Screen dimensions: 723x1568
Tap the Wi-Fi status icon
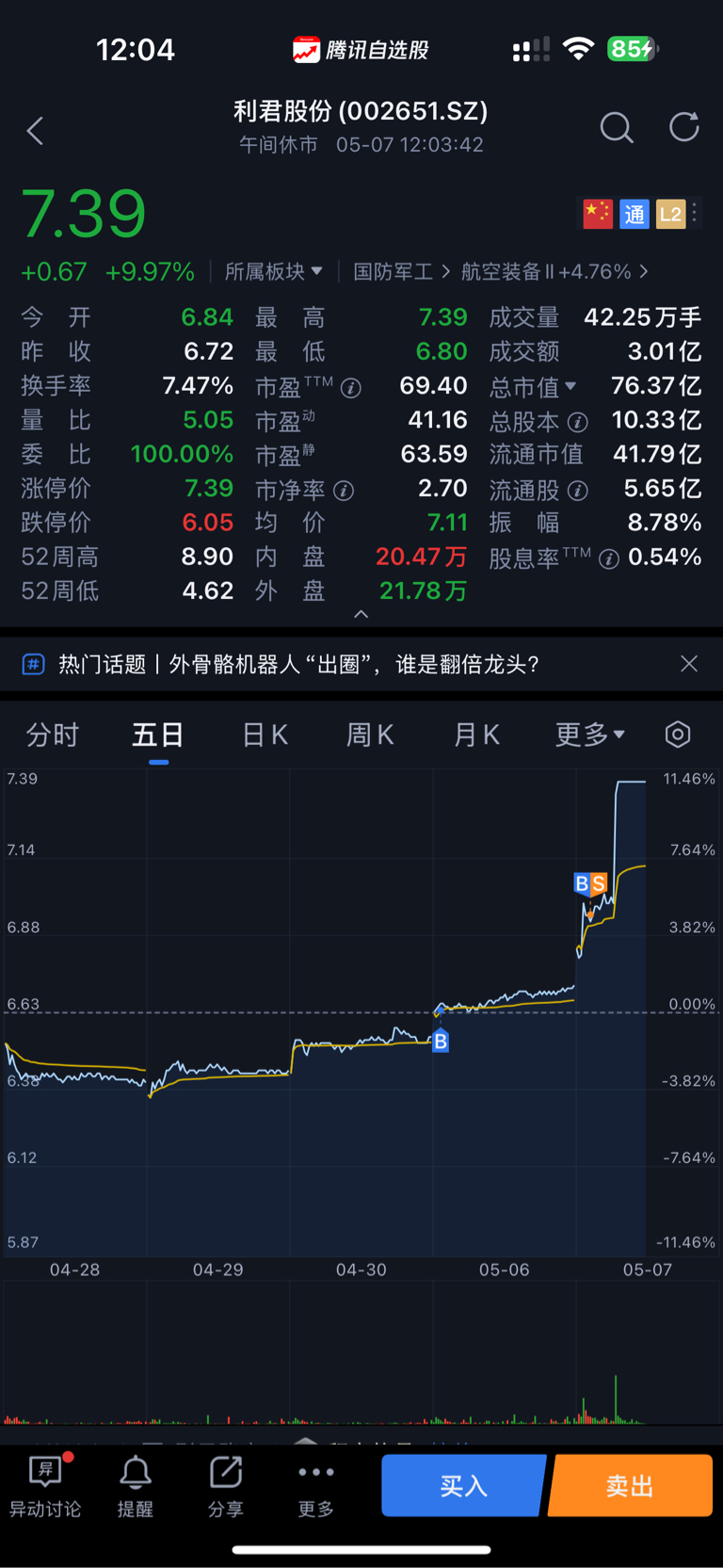(578, 49)
